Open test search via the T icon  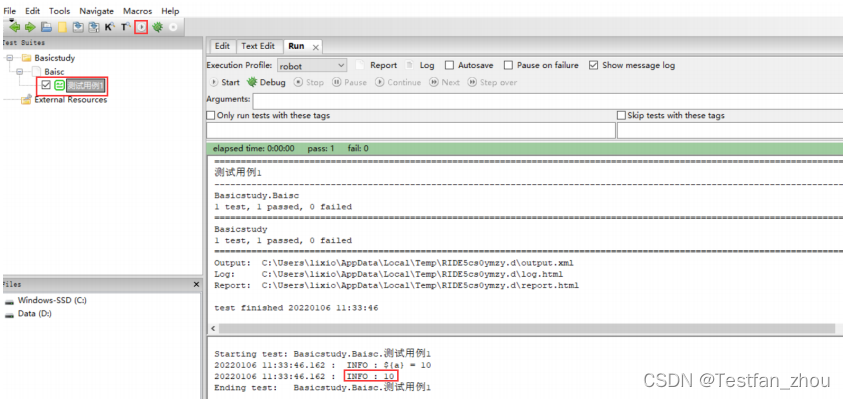[x=126, y=27]
